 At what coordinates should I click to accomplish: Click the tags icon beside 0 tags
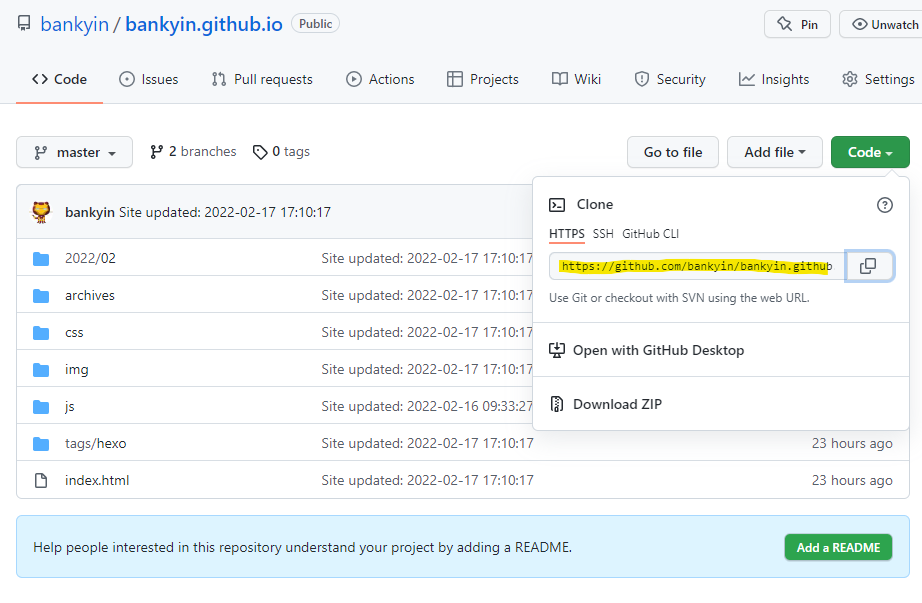(260, 152)
